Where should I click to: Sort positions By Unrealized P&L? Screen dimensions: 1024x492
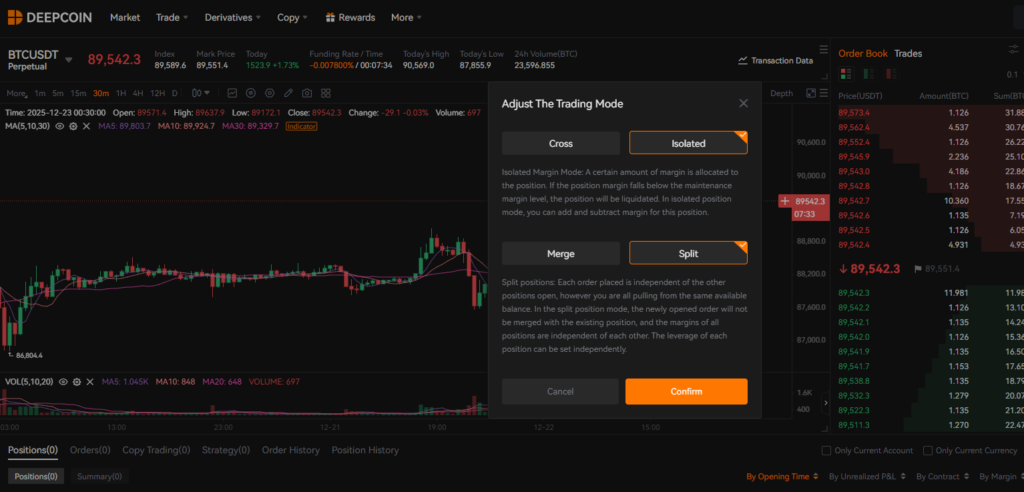[x=868, y=477]
